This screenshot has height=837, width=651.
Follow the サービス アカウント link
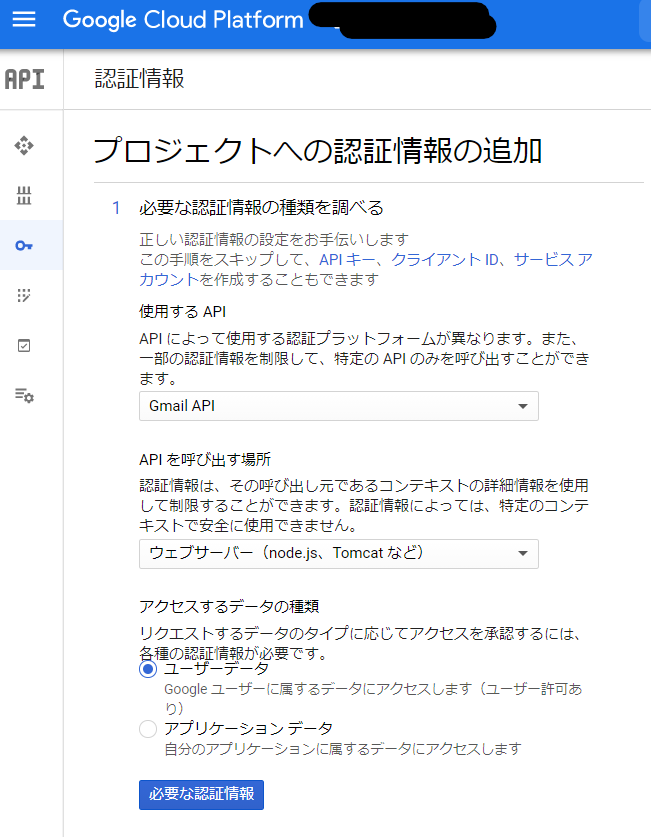pyautogui.click(x=551, y=260)
